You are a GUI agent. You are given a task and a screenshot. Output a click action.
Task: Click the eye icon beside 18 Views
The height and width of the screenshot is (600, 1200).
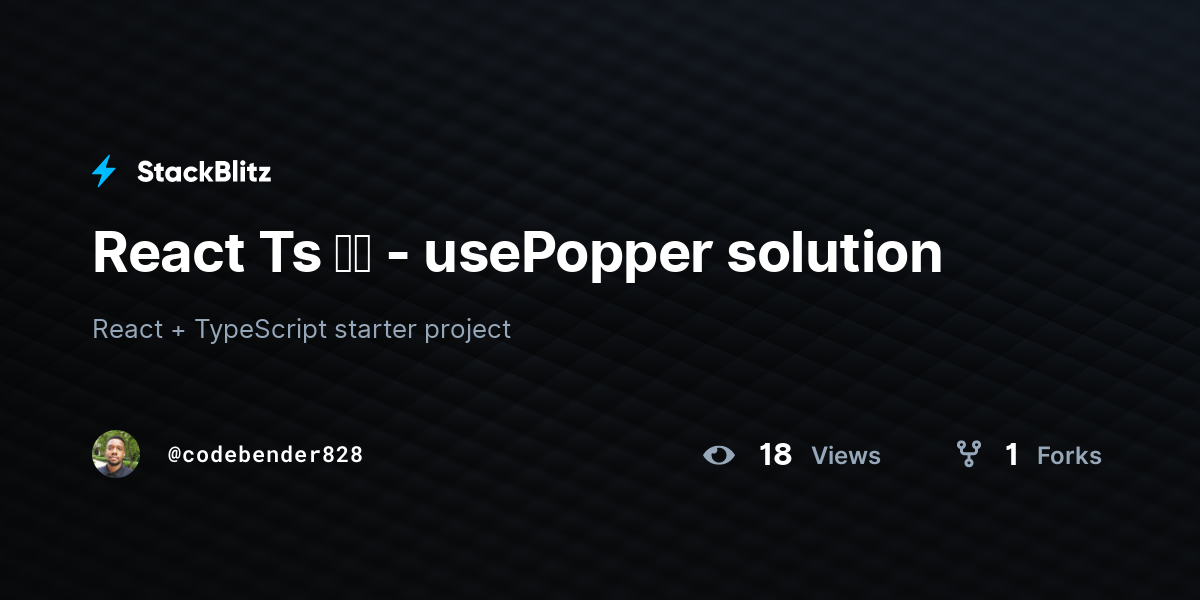click(718, 455)
